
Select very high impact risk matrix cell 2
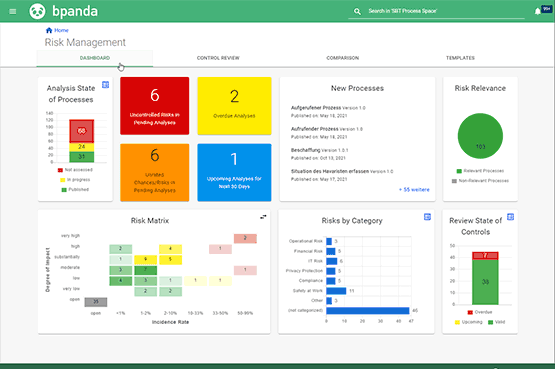[x=245, y=238]
